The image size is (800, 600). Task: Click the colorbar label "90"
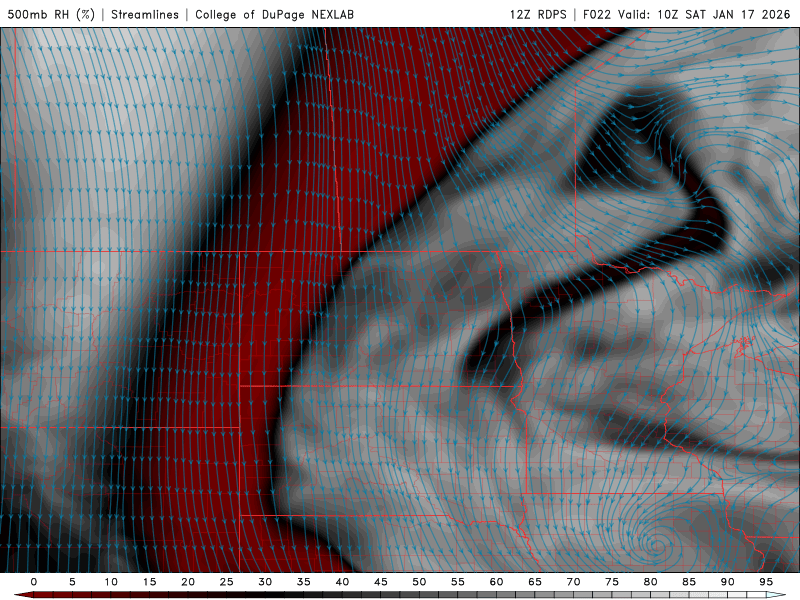click(x=727, y=582)
